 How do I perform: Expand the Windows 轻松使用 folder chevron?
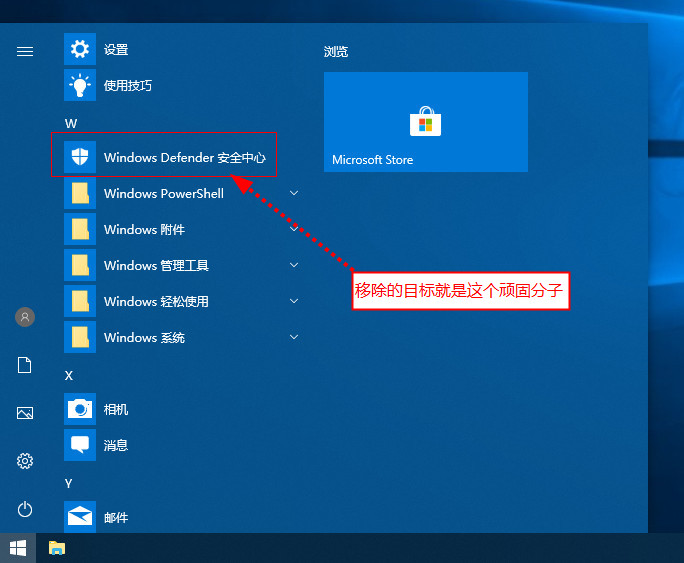[x=294, y=301]
